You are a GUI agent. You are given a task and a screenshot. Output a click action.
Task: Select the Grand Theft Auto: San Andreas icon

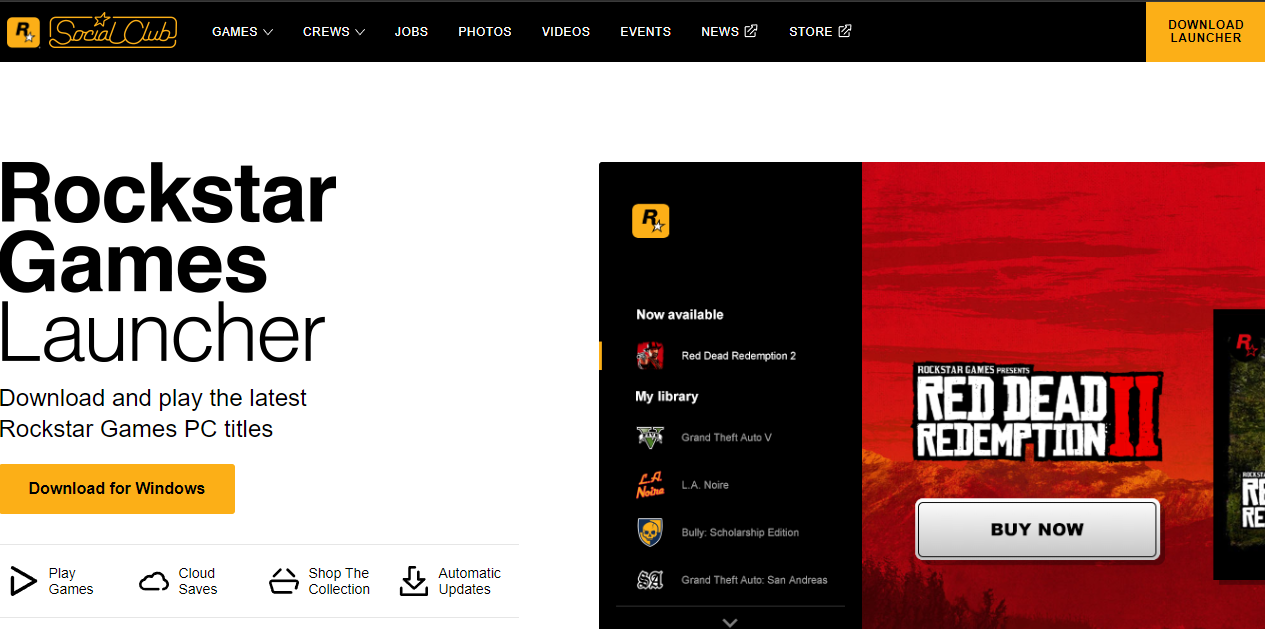click(x=650, y=579)
